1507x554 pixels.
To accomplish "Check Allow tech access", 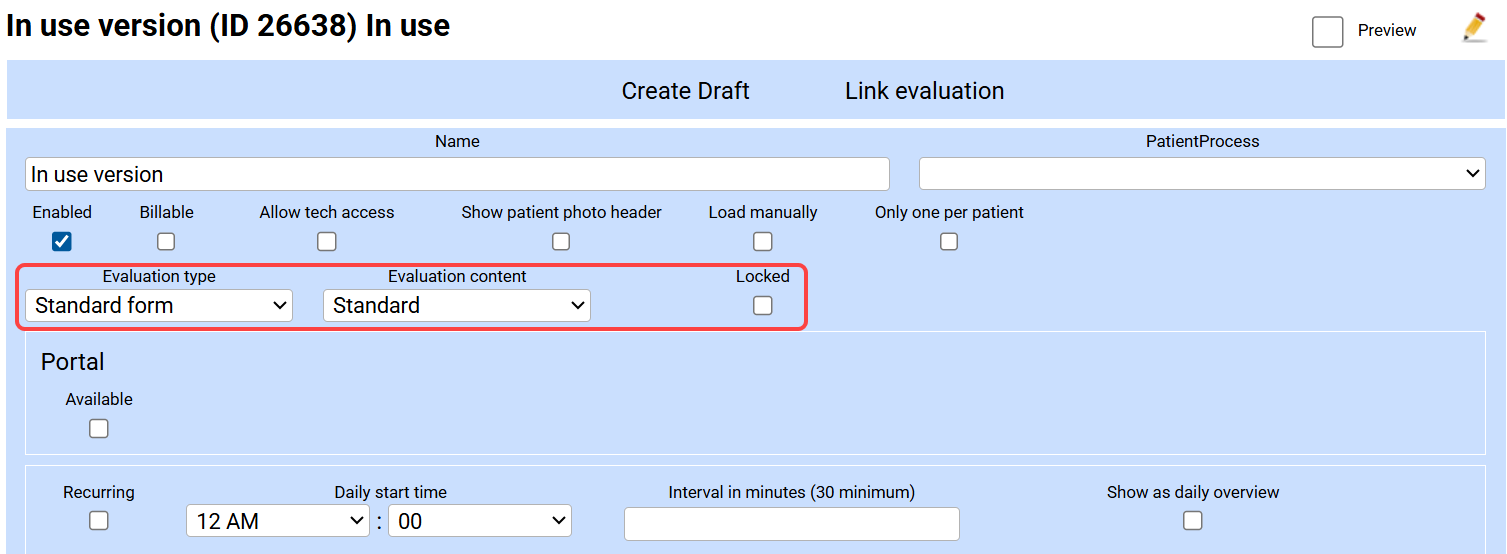I will pyautogui.click(x=327, y=241).
